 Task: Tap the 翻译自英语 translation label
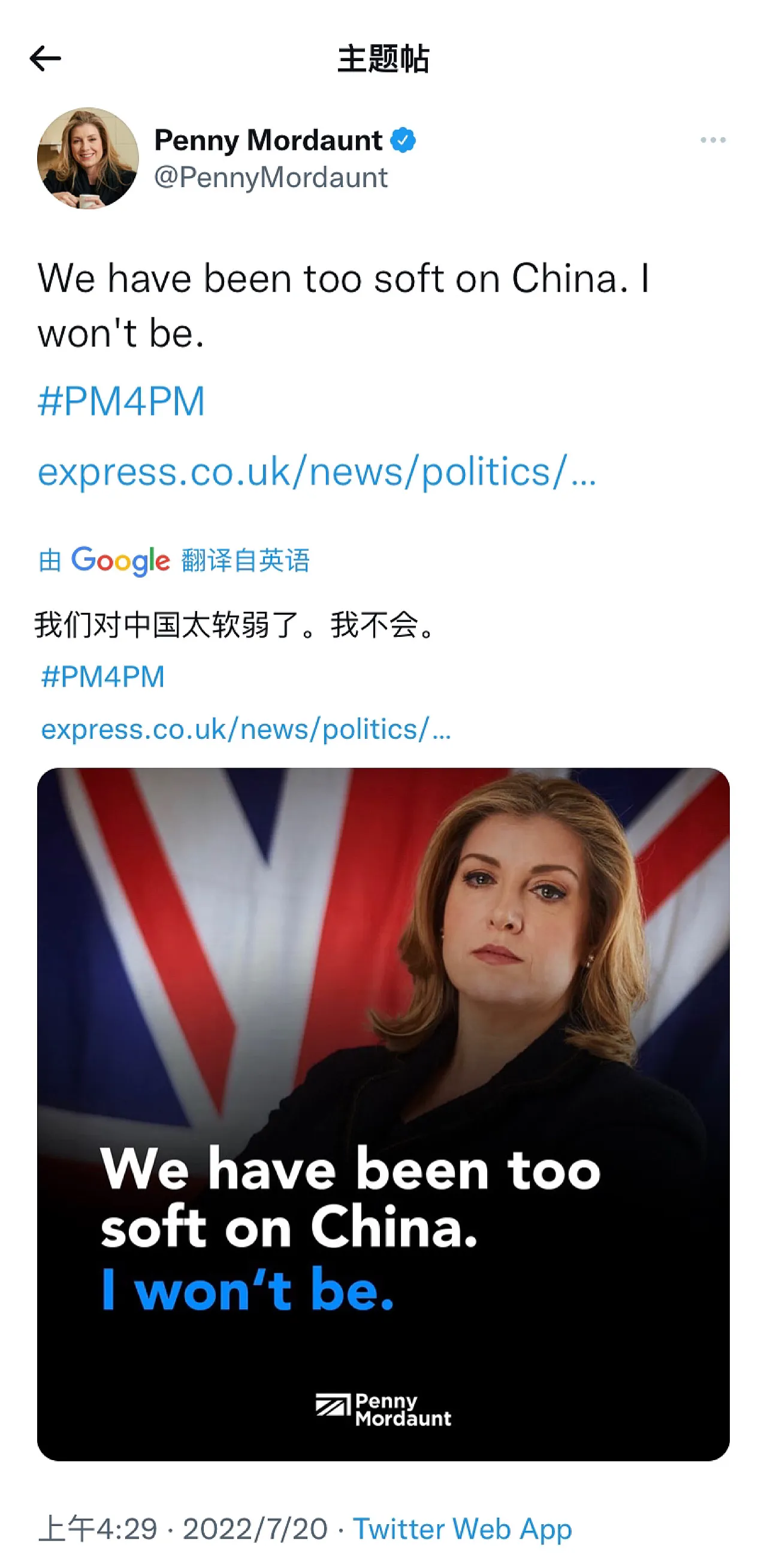click(245, 561)
